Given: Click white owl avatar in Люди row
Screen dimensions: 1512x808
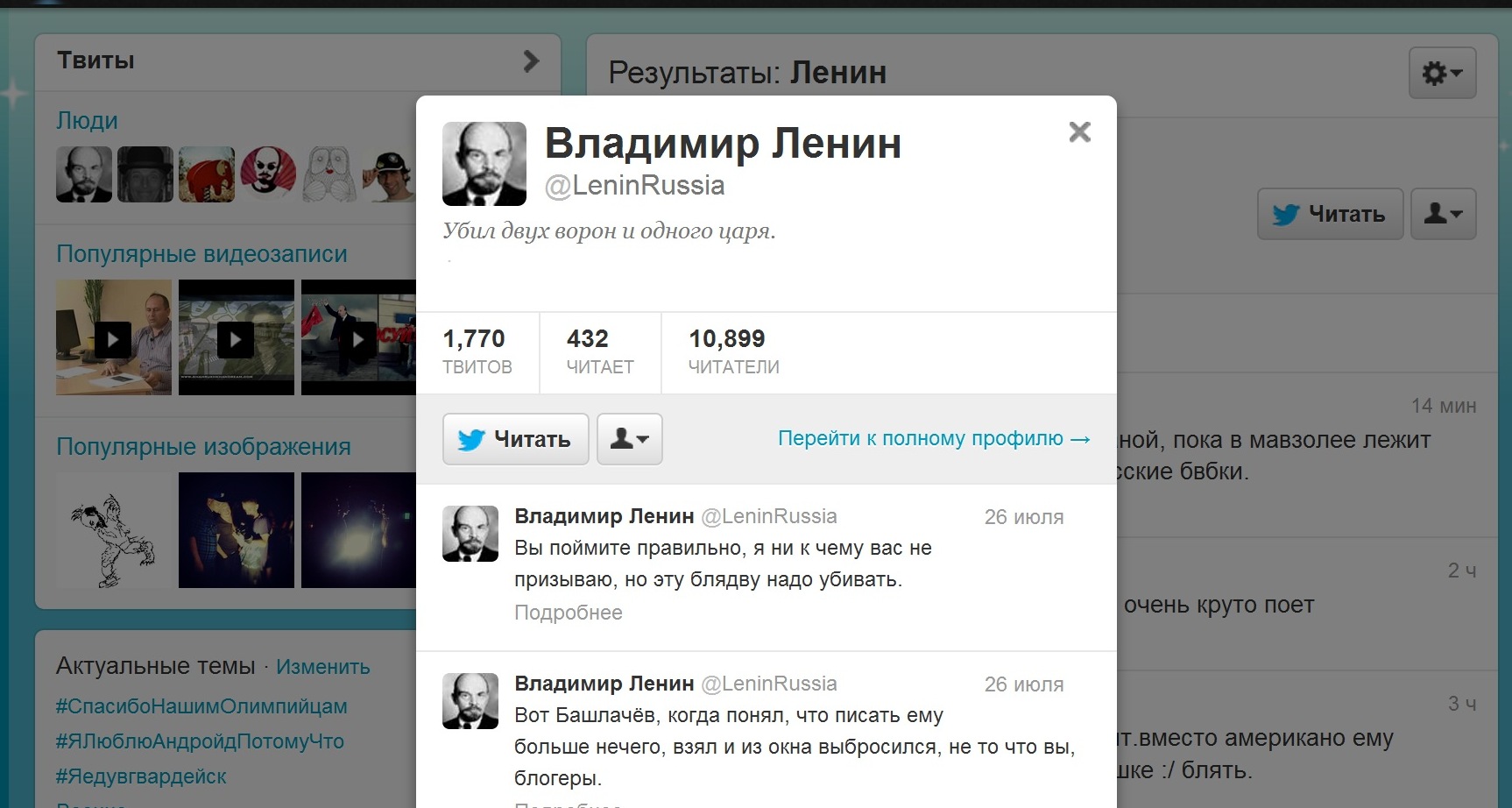Looking at the screenshot, I should tap(329, 174).
